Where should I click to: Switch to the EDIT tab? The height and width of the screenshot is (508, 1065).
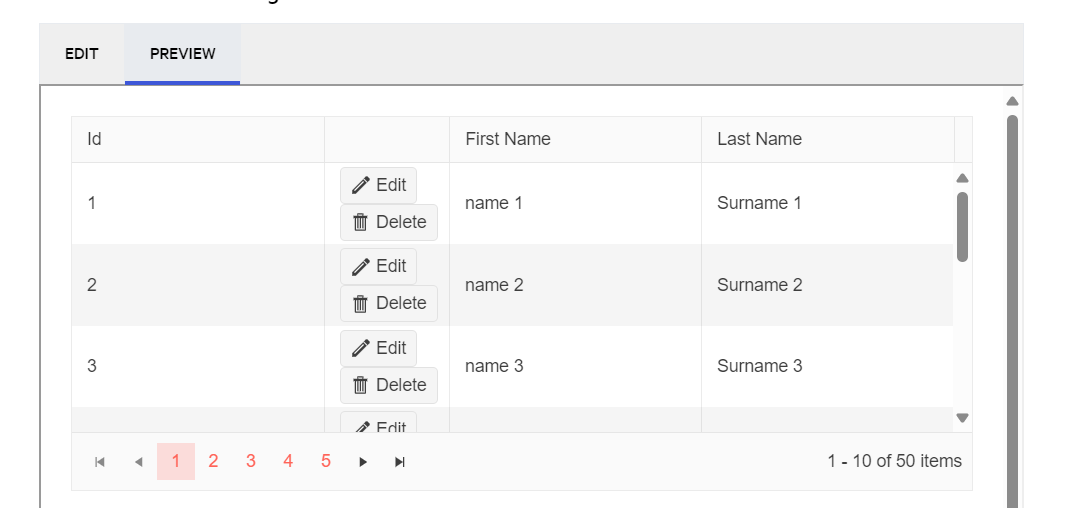click(82, 54)
